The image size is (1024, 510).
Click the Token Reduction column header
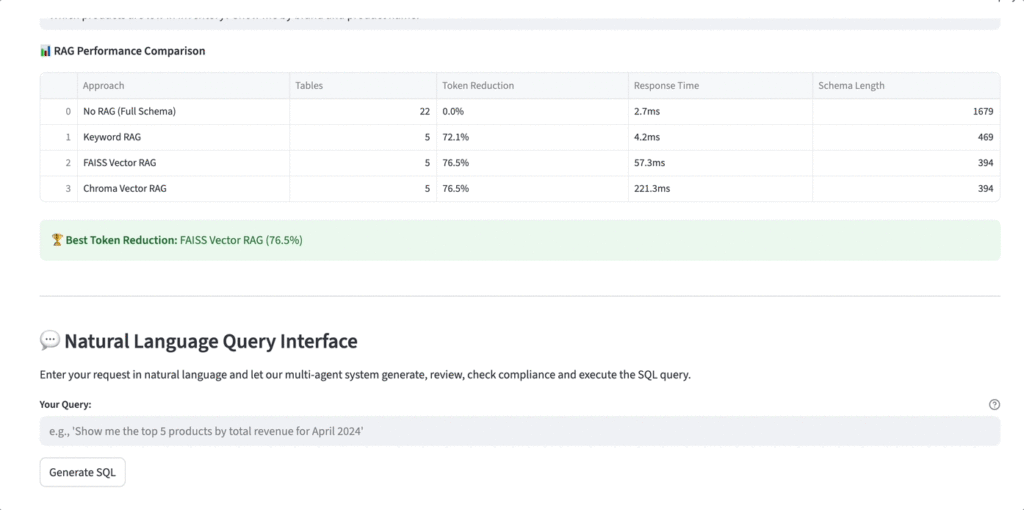pos(478,86)
